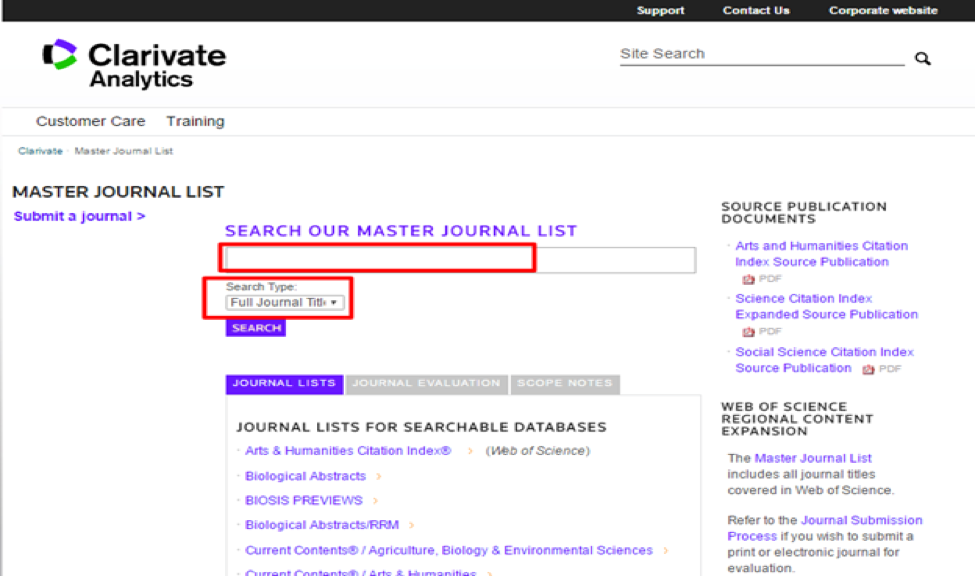Click the Clarivate breadcrumb link
The width and height of the screenshot is (975, 576).
[40, 151]
